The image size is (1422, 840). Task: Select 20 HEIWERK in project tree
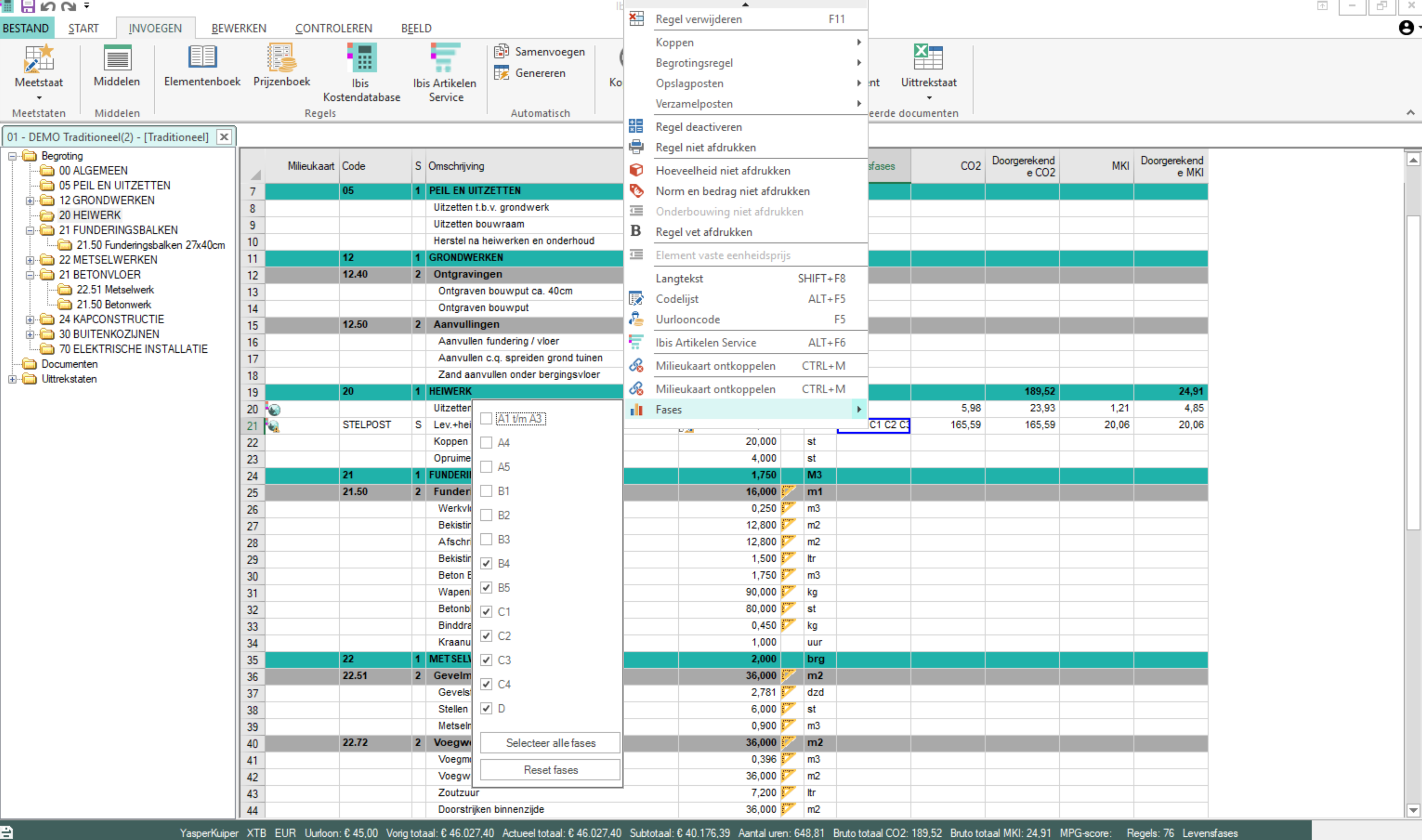90,215
